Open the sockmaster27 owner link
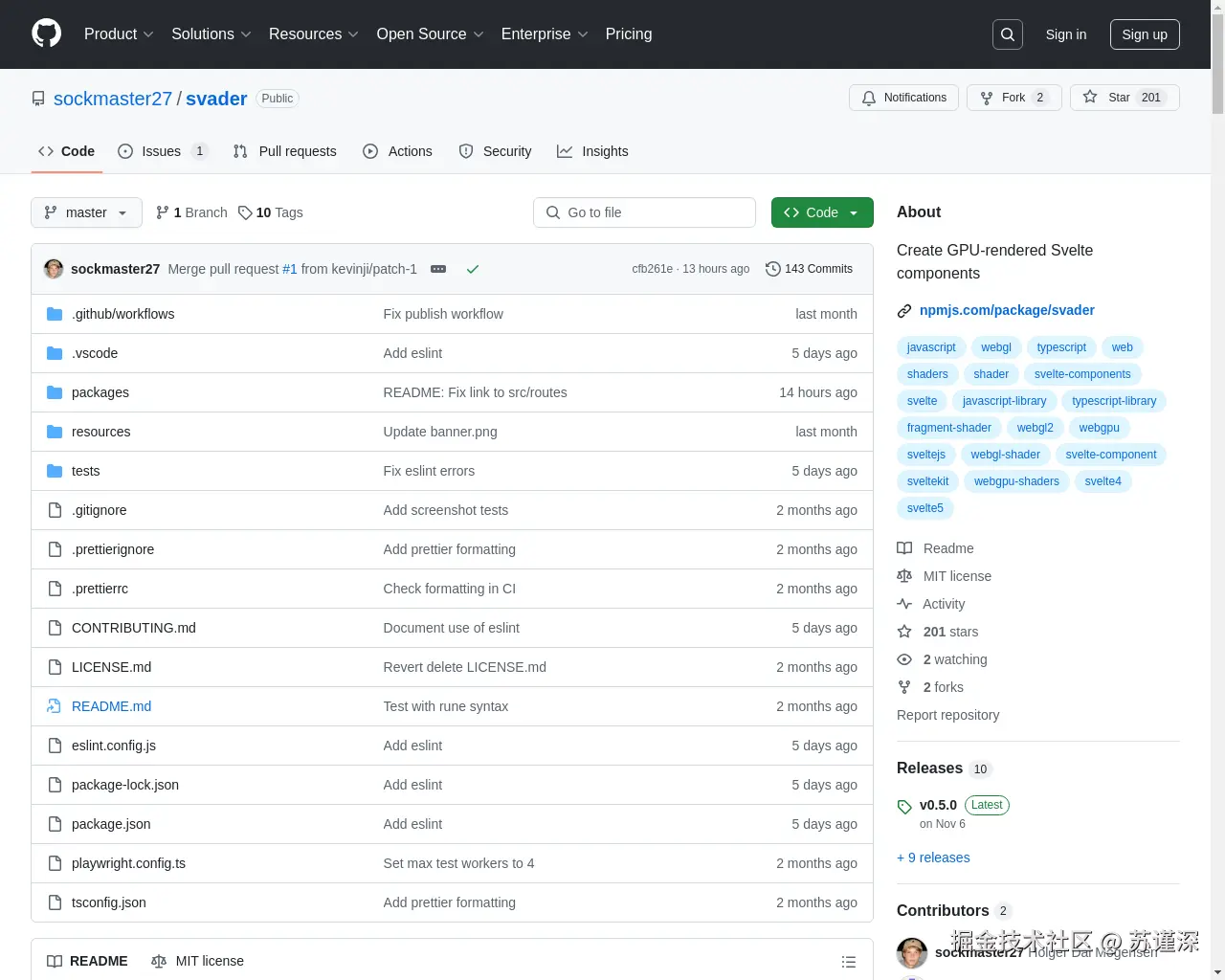This screenshot has width=1225, height=980. click(x=113, y=99)
